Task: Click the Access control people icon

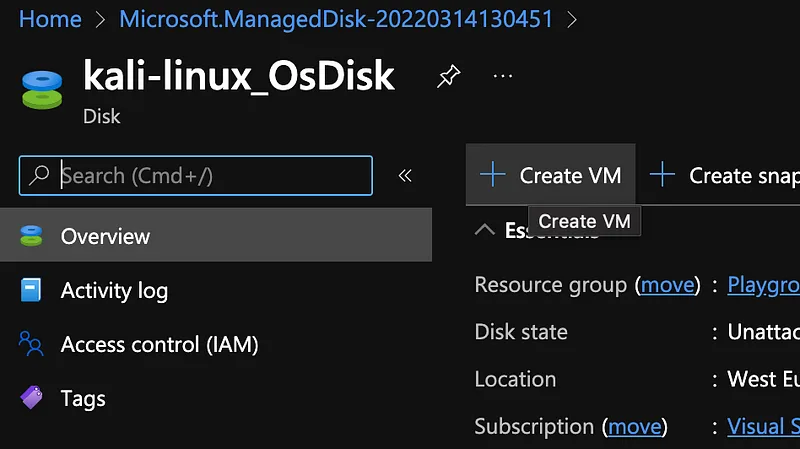Action: tap(31, 344)
